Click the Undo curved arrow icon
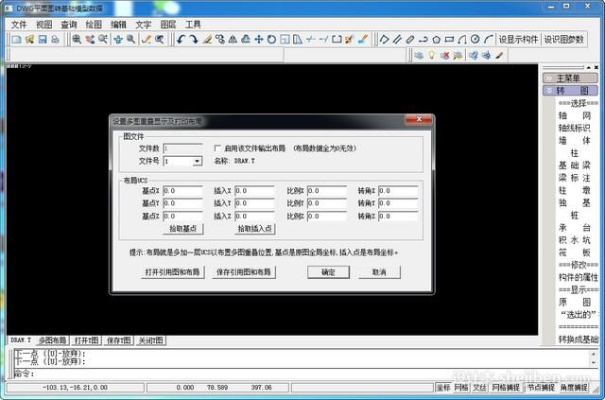Screen dimensions: 605x400 tap(181, 39)
